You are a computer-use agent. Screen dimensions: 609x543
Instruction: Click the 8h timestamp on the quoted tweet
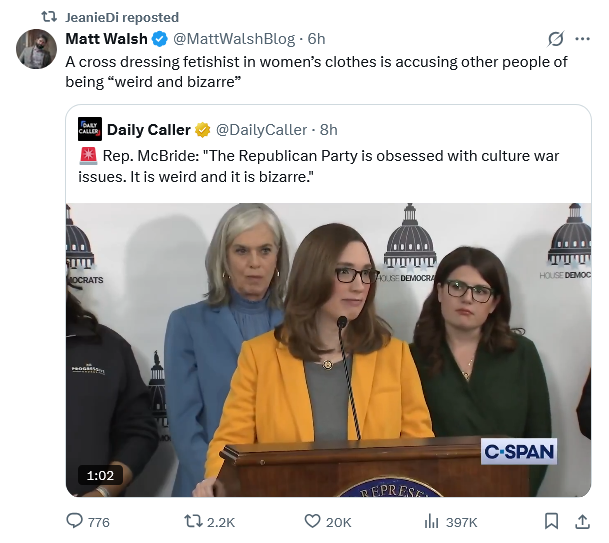[327, 129]
